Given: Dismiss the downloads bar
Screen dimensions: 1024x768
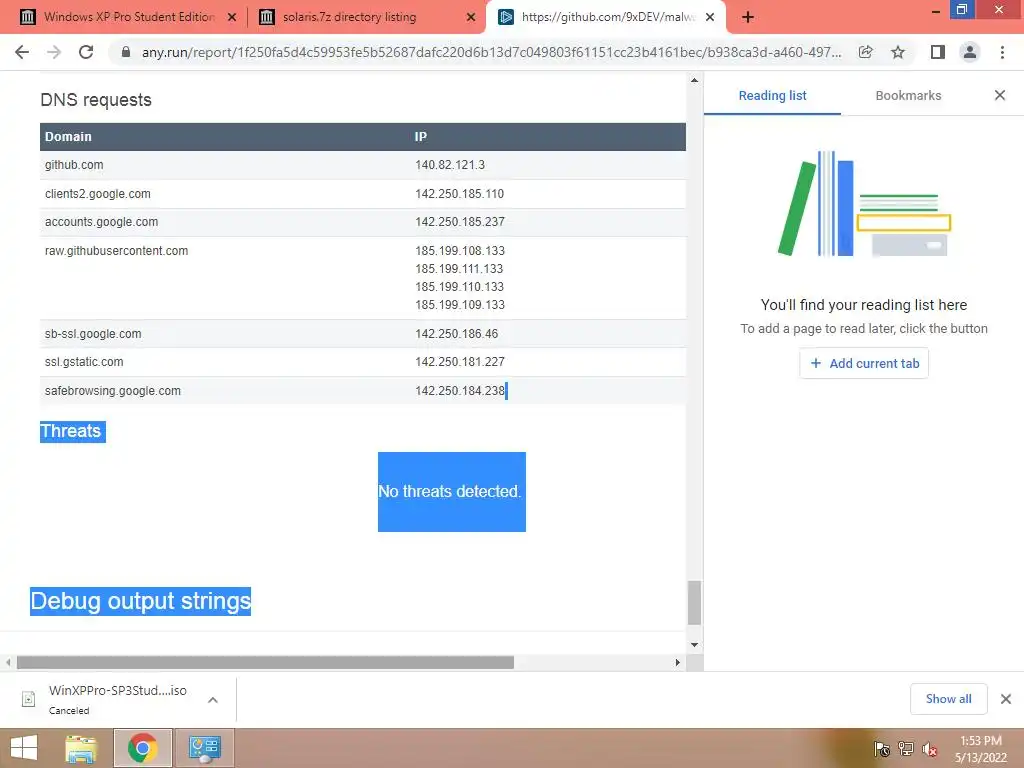Looking at the screenshot, I should (1006, 699).
